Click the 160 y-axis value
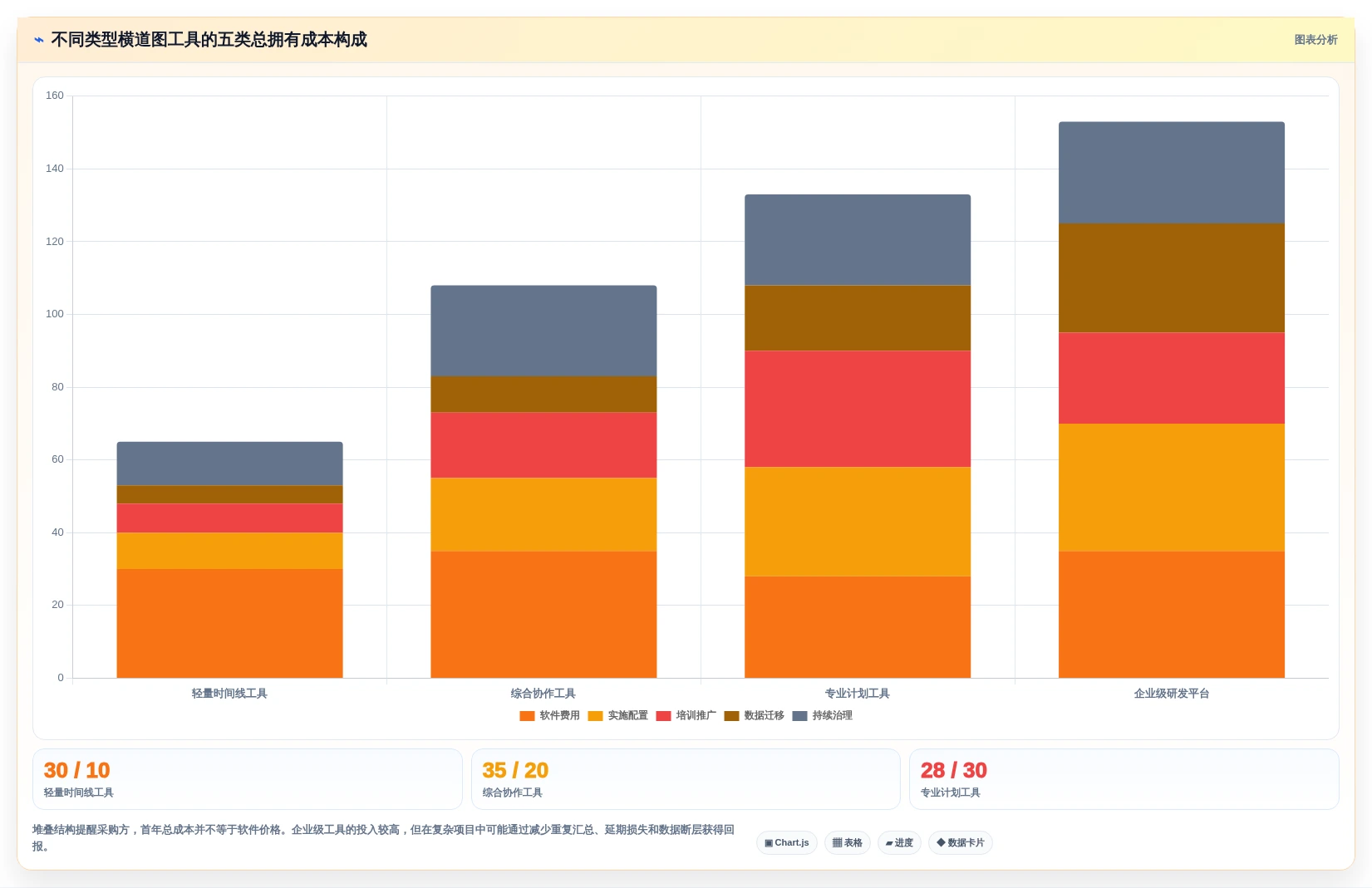Image resolution: width=1372 pixels, height=888 pixels. (x=55, y=96)
